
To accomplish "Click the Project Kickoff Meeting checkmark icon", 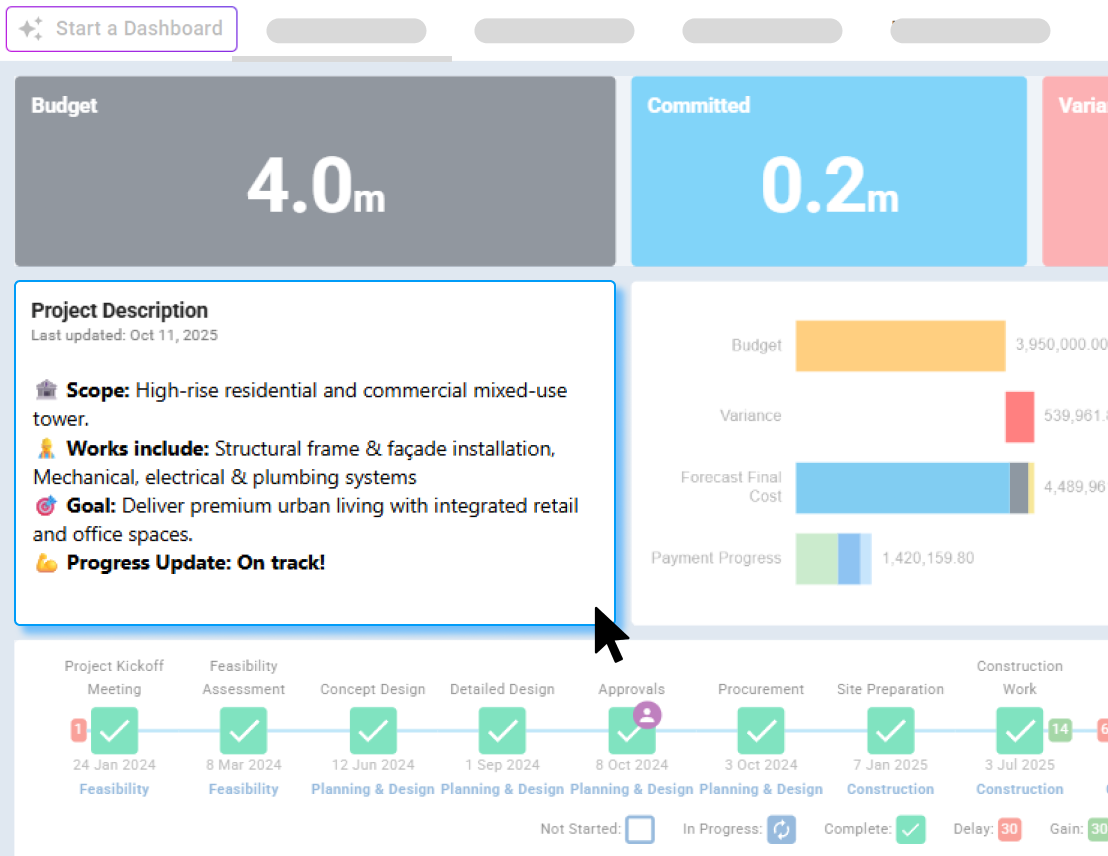I will pyautogui.click(x=114, y=731).
